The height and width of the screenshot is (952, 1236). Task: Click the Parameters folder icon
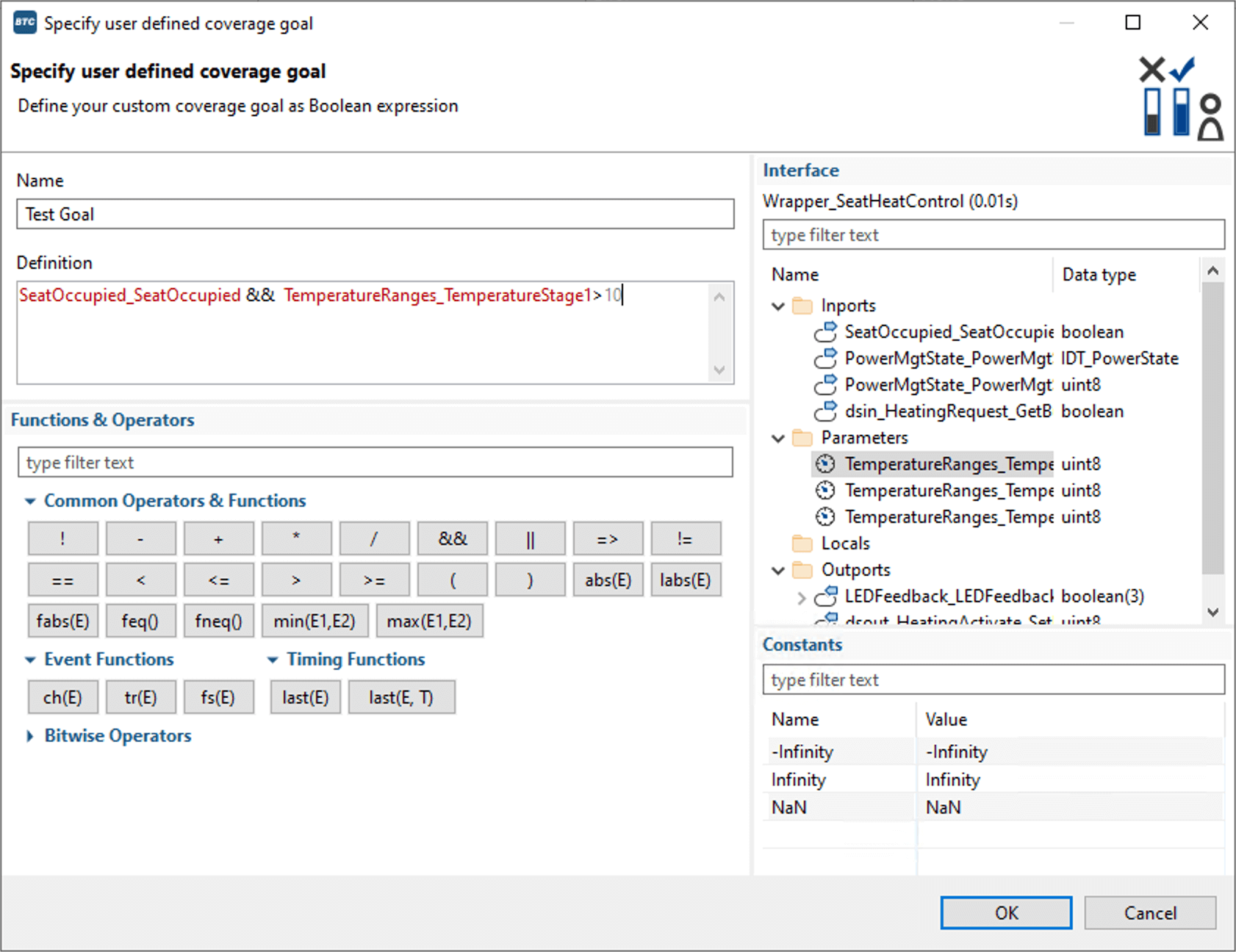(802, 438)
